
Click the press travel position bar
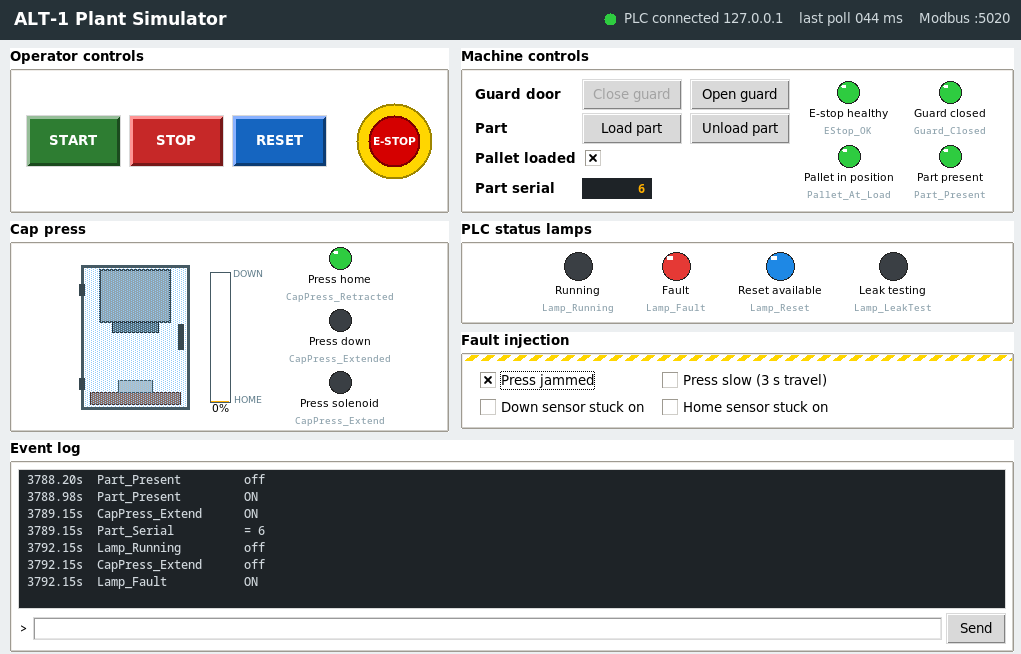pyautogui.click(x=220, y=337)
